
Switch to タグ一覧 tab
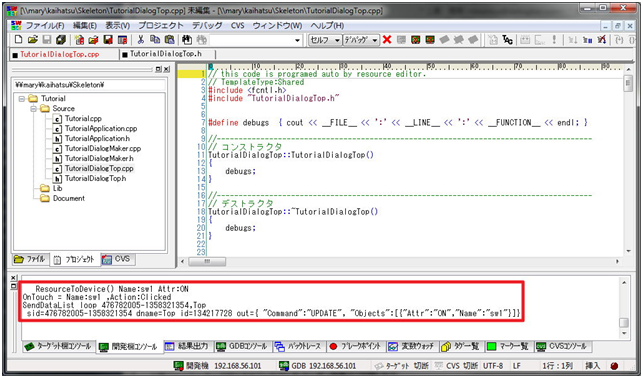coord(461,346)
